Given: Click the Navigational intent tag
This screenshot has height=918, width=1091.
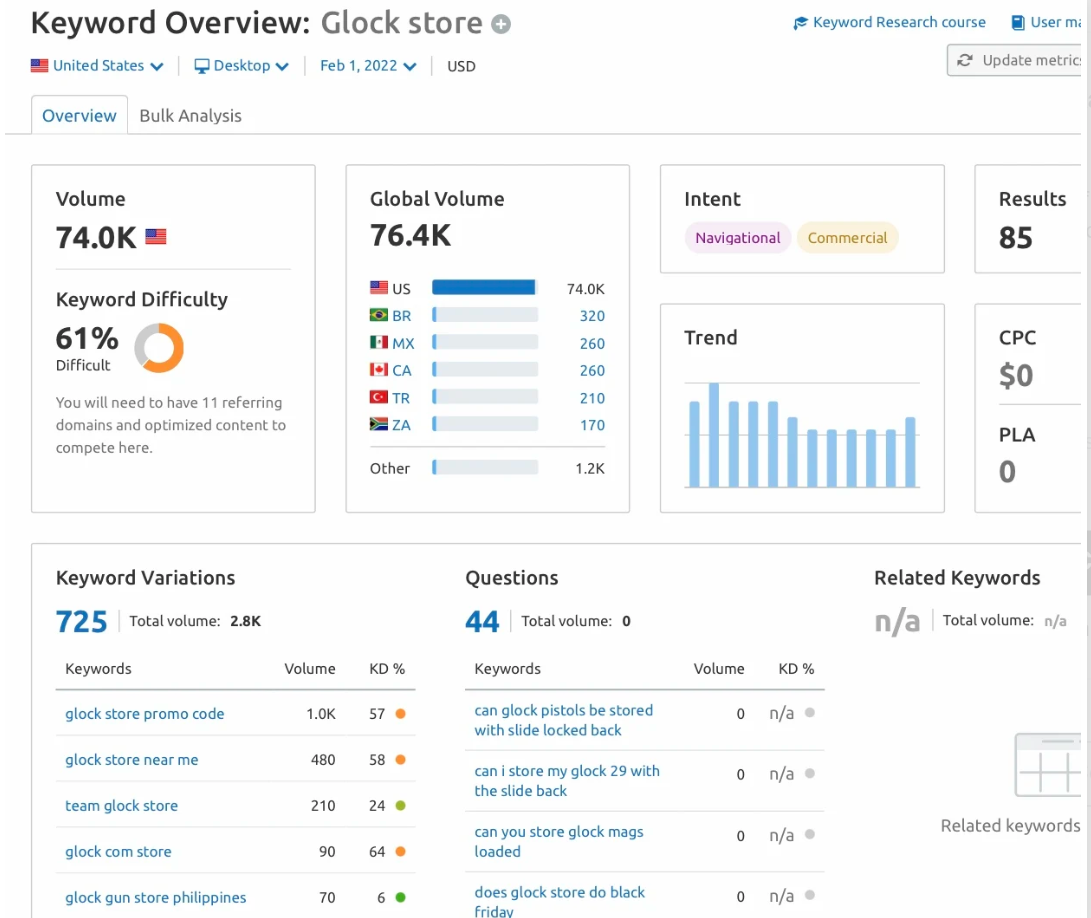Looking at the screenshot, I should [x=738, y=238].
